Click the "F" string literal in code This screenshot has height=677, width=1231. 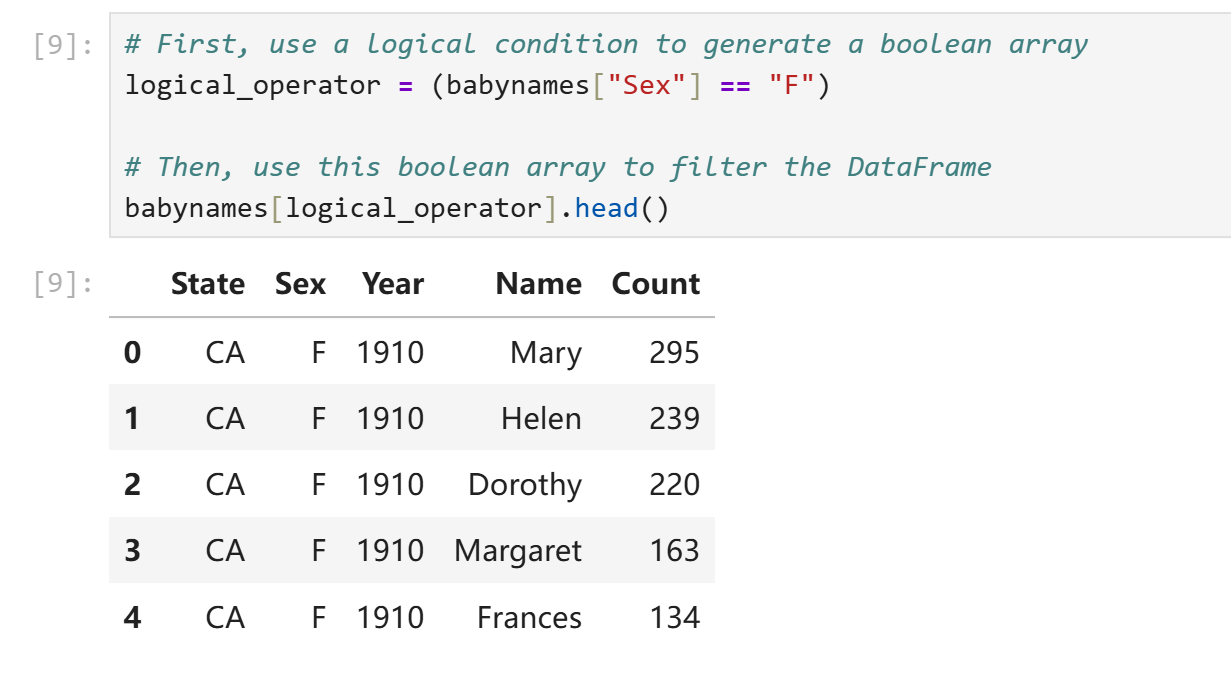tap(791, 86)
